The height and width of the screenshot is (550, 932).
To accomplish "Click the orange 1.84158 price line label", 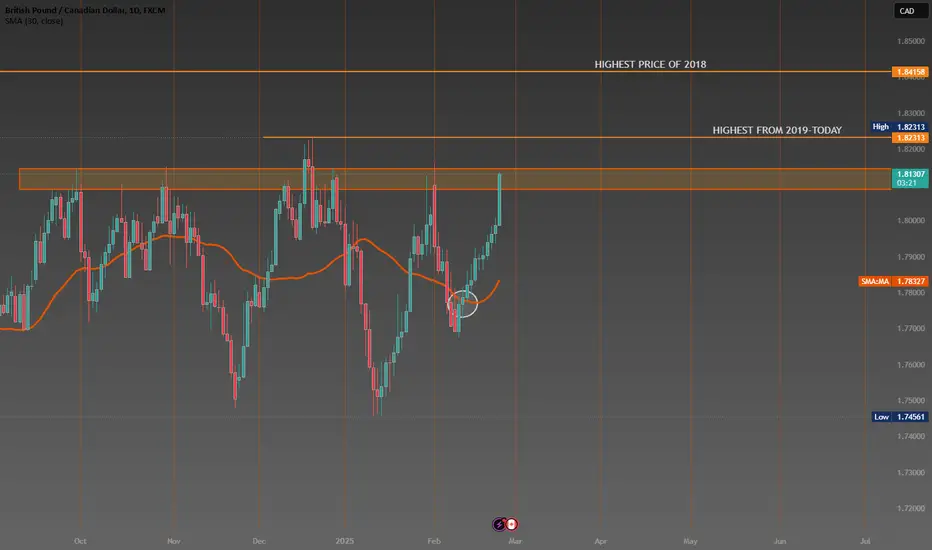I will click(909, 72).
